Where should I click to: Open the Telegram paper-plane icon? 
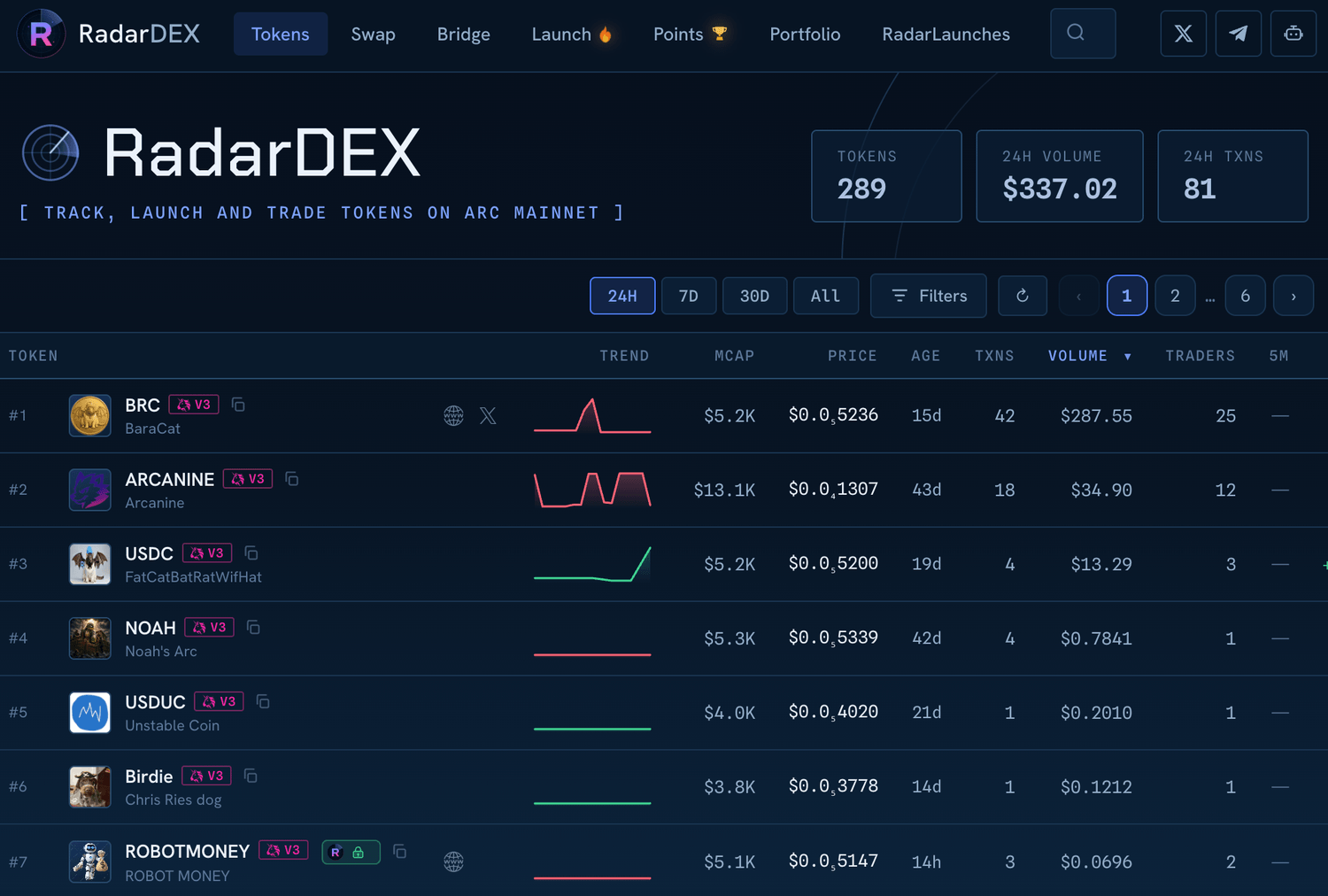click(x=1239, y=34)
